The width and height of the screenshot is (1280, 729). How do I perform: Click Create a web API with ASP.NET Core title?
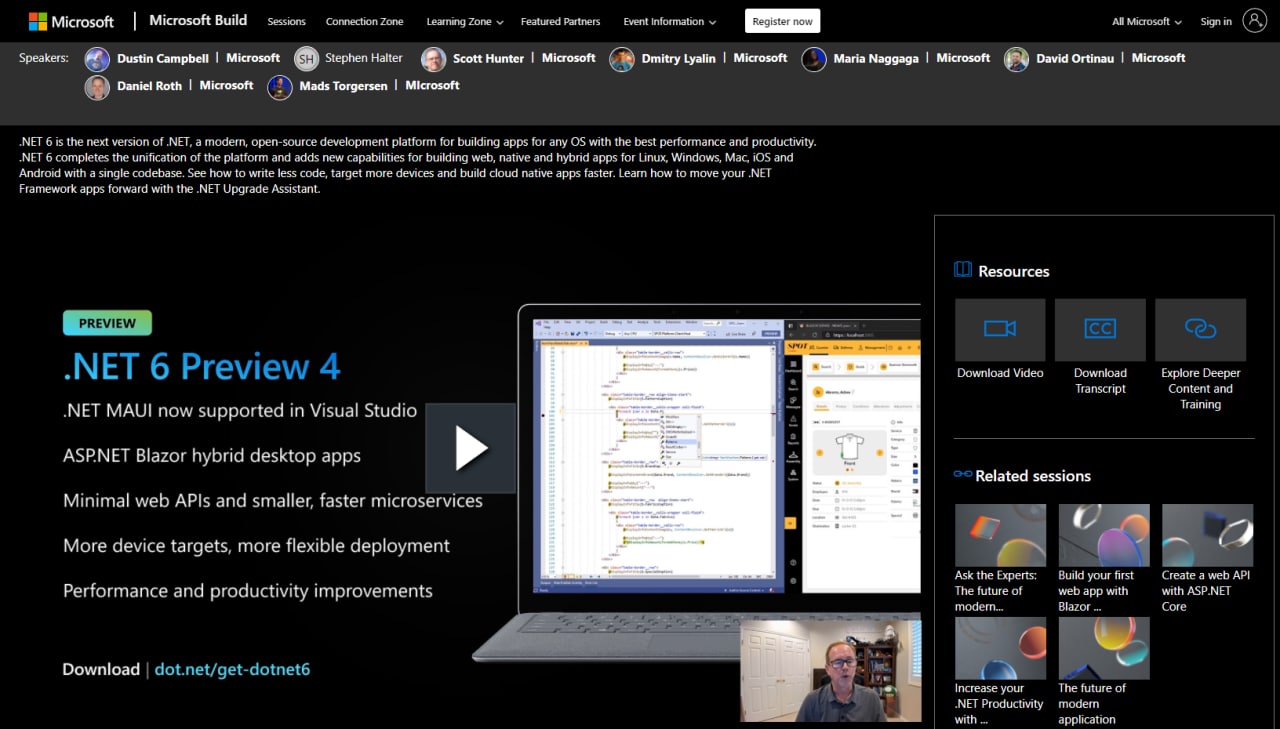click(1206, 591)
